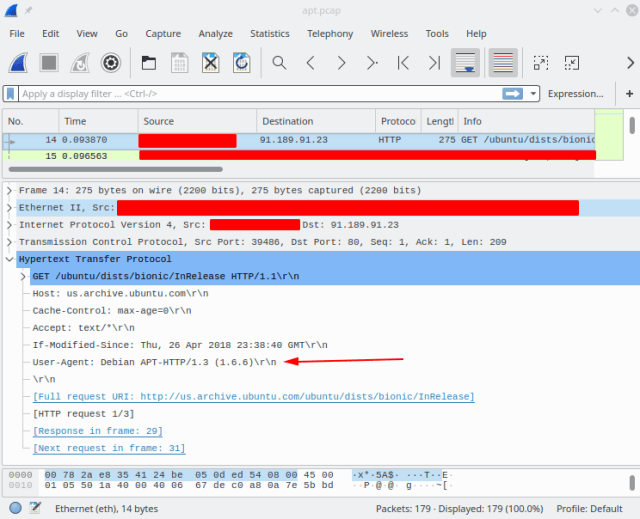This screenshot has width=640, height=519.
Task: Click the stop capture square icon
Action: tap(48, 63)
